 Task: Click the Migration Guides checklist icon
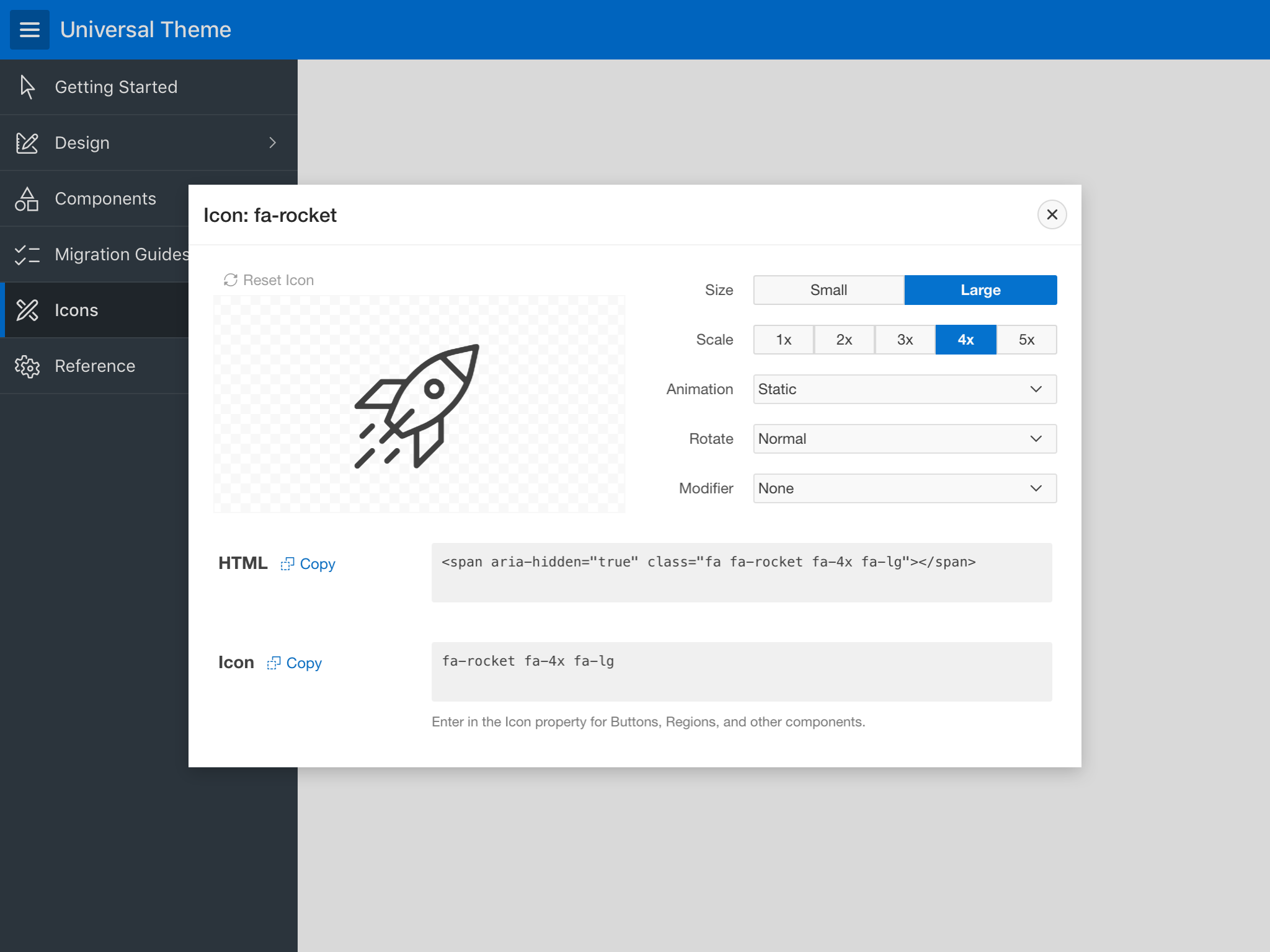tap(27, 254)
